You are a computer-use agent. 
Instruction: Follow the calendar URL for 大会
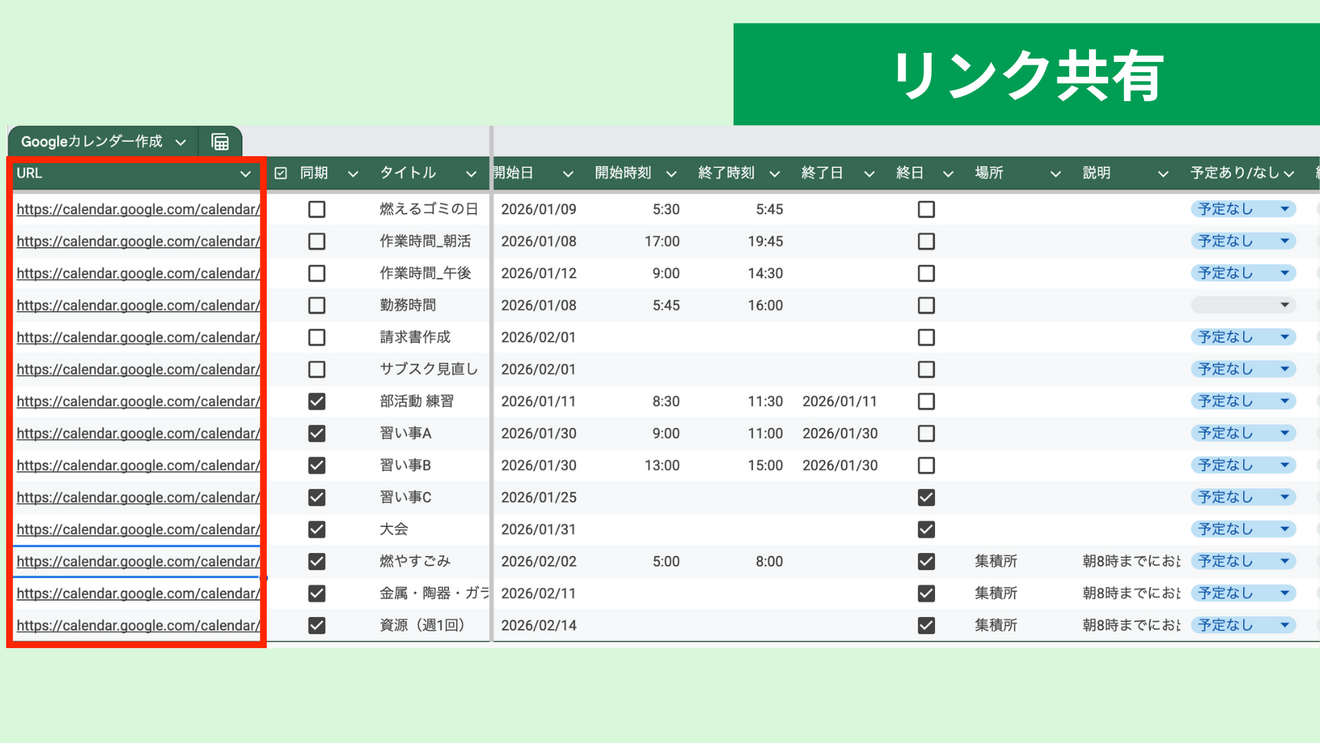pos(138,529)
